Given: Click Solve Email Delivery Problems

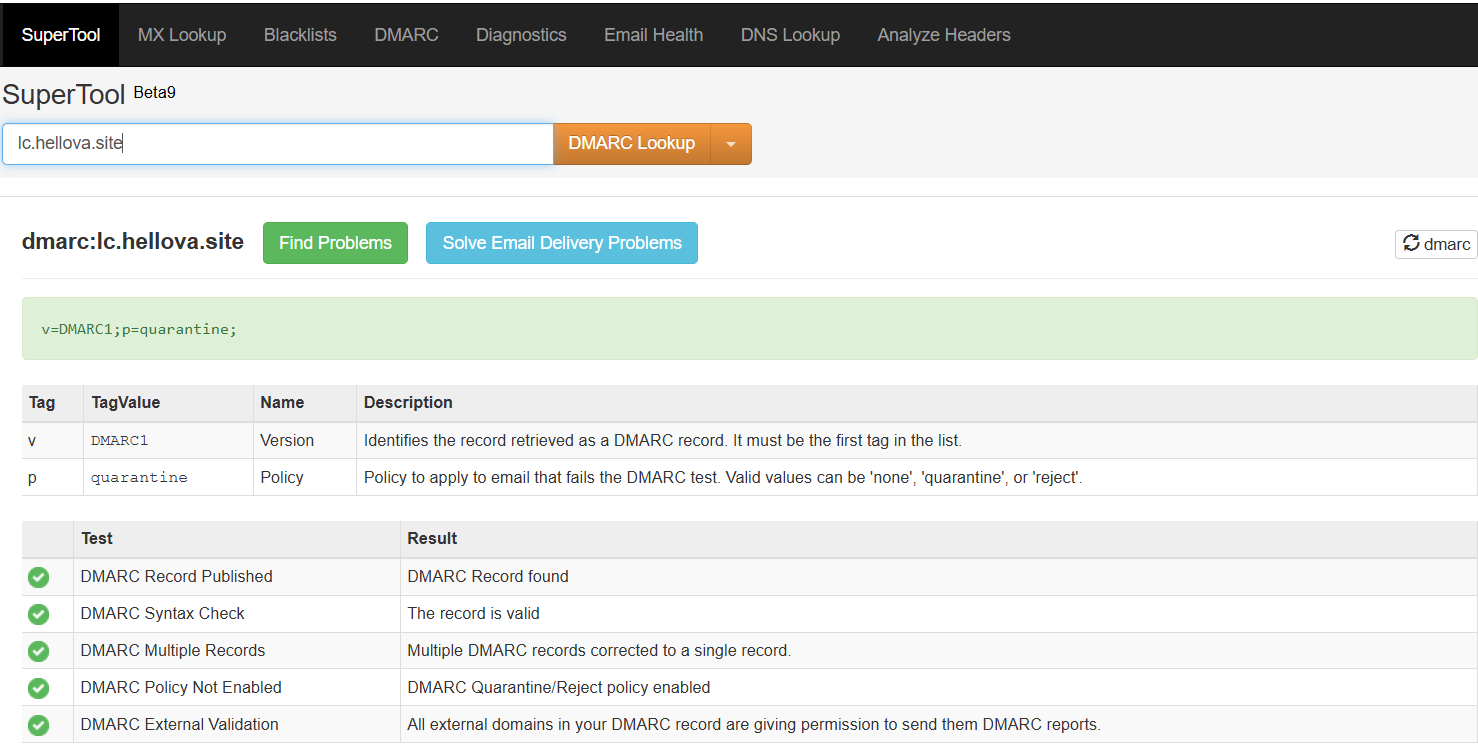Looking at the screenshot, I should click(562, 243).
